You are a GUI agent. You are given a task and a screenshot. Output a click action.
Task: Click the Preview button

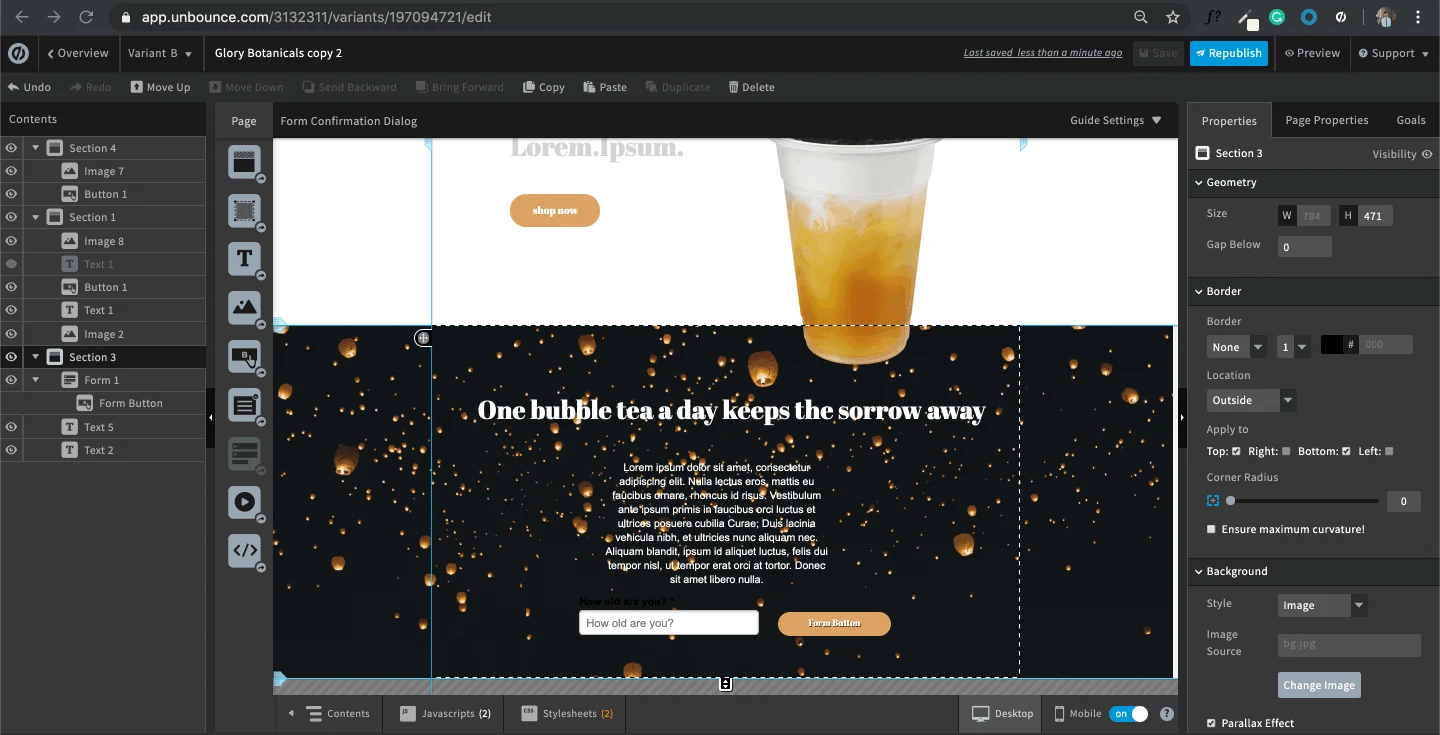pyautogui.click(x=1312, y=53)
